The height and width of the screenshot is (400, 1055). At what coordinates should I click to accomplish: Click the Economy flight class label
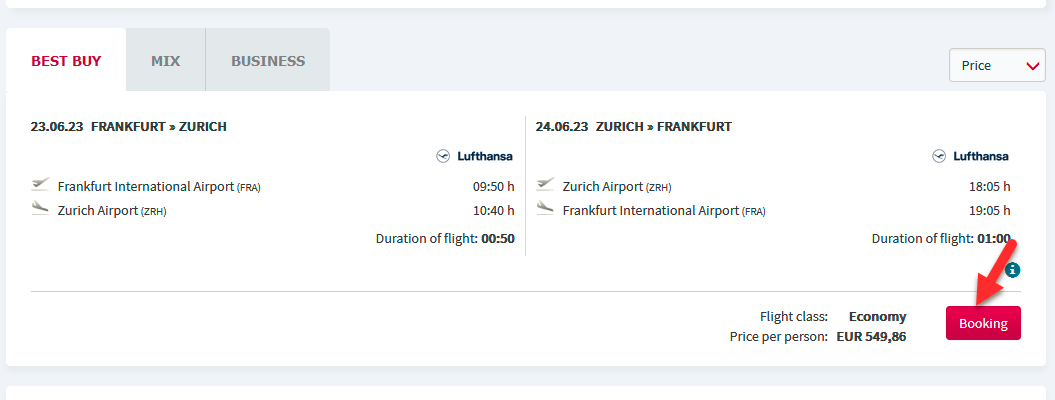(x=877, y=317)
